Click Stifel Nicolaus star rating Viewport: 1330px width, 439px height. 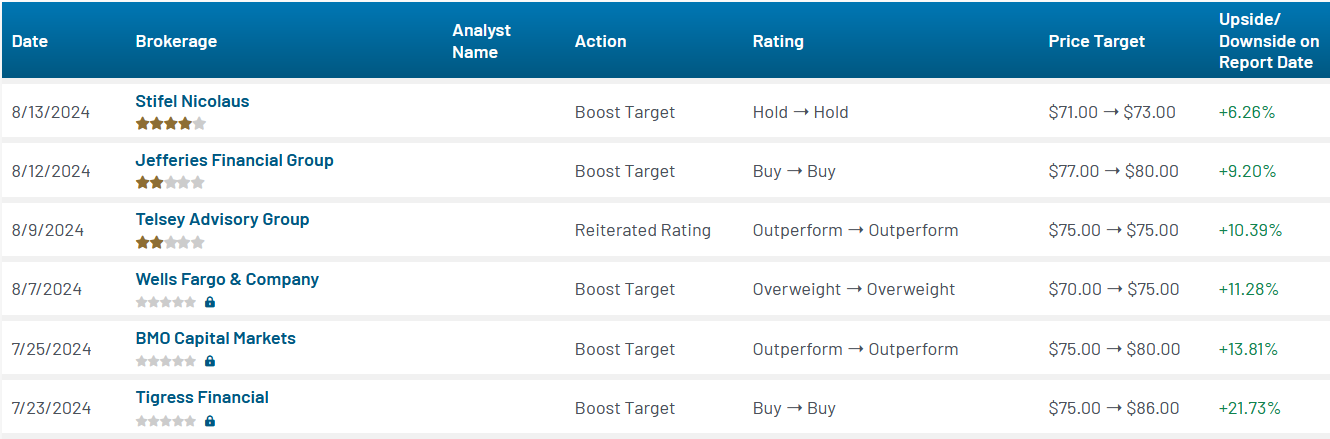pyautogui.click(x=171, y=124)
